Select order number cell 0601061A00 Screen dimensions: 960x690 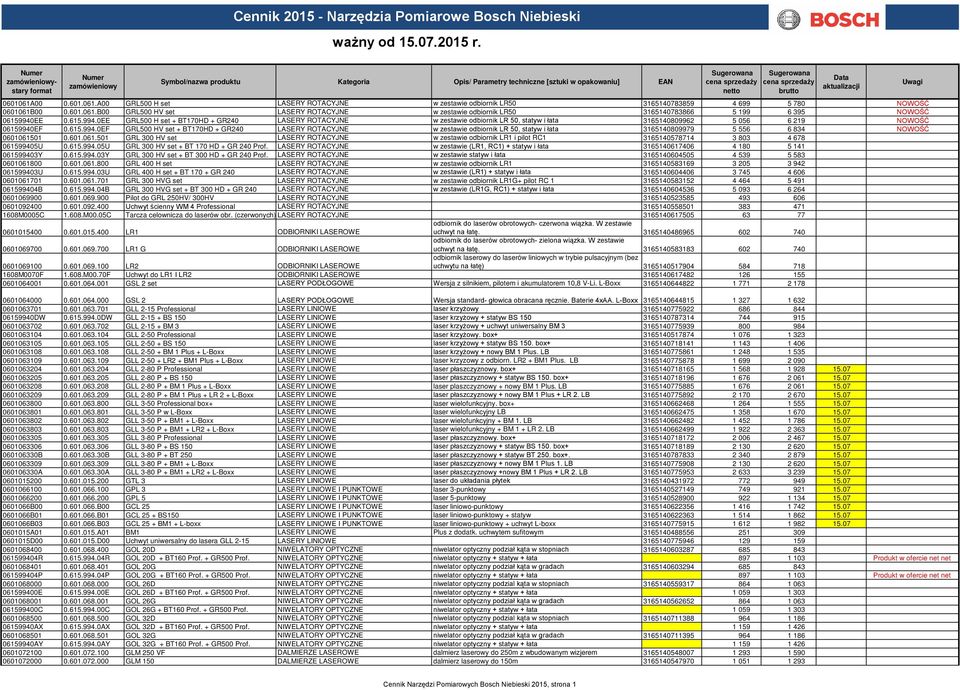[31, 103]
